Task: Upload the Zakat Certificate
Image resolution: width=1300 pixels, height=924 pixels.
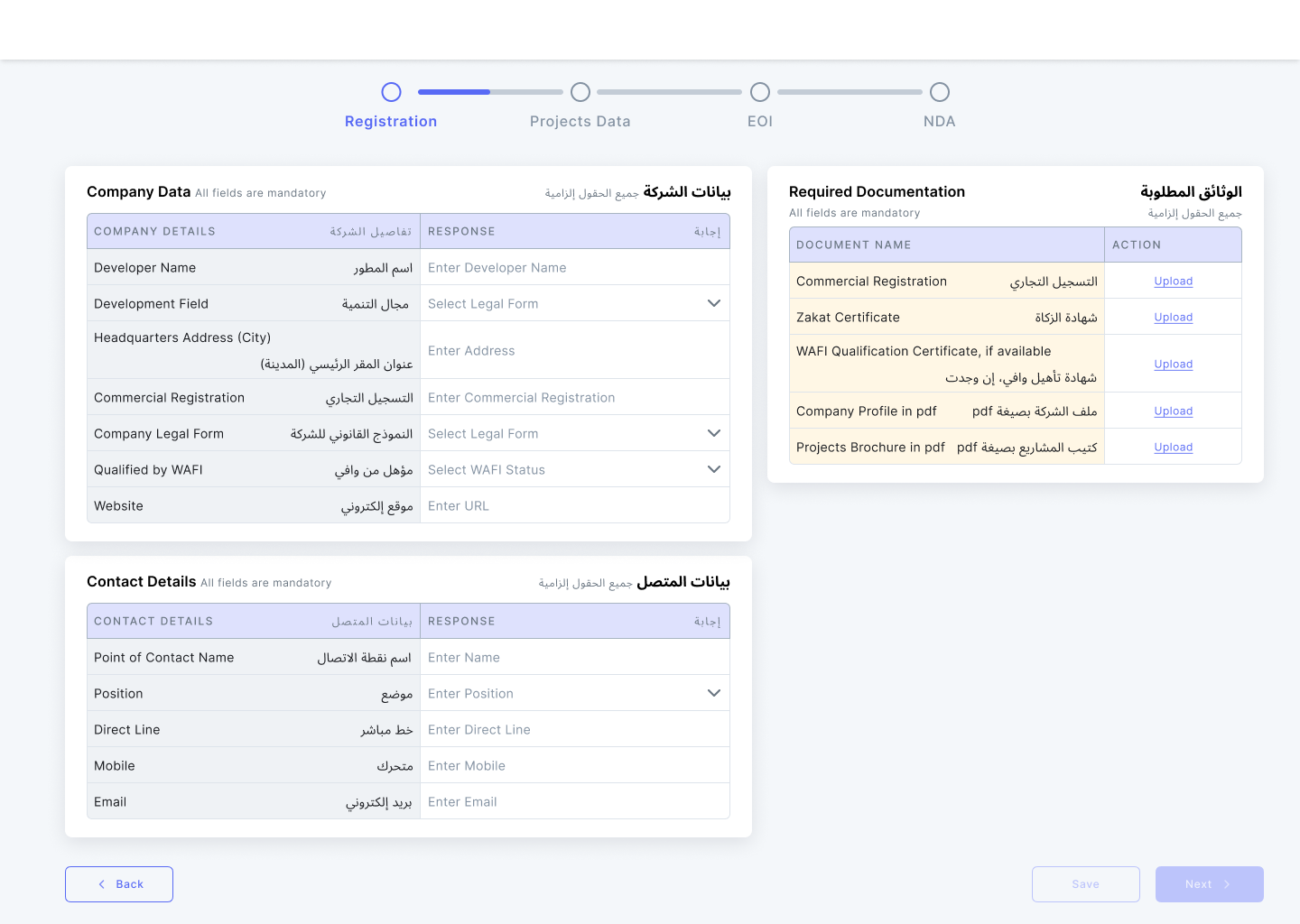Action: tap(1174, 317)
